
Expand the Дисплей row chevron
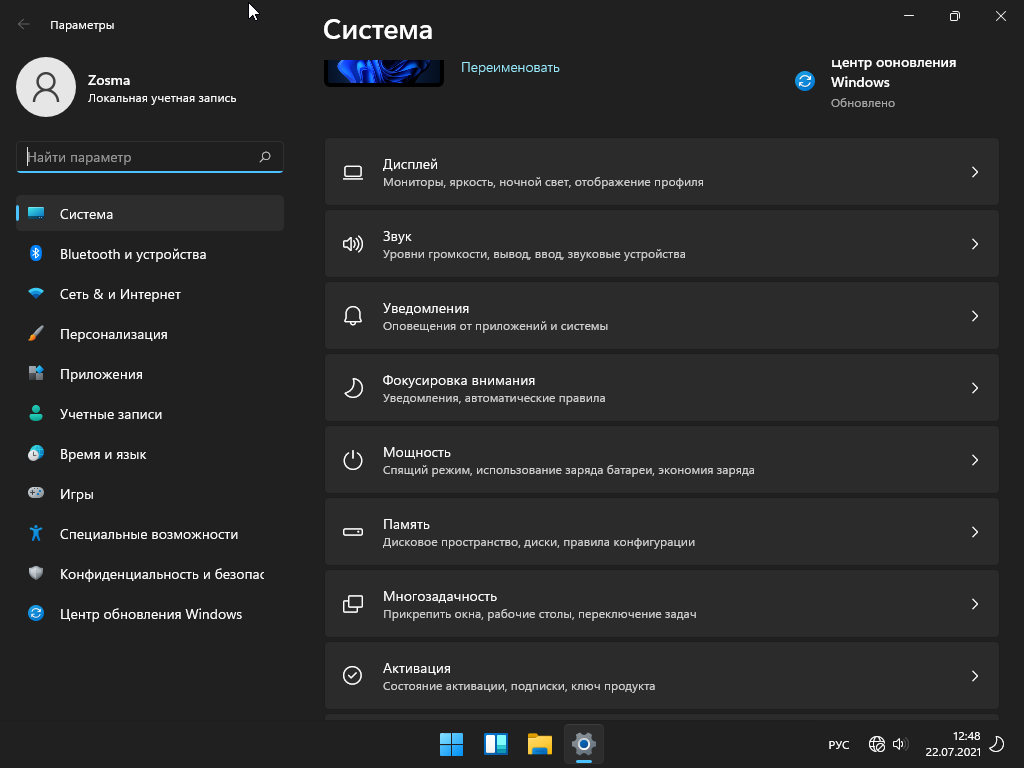pyautogui.click(x=975, y=172)
